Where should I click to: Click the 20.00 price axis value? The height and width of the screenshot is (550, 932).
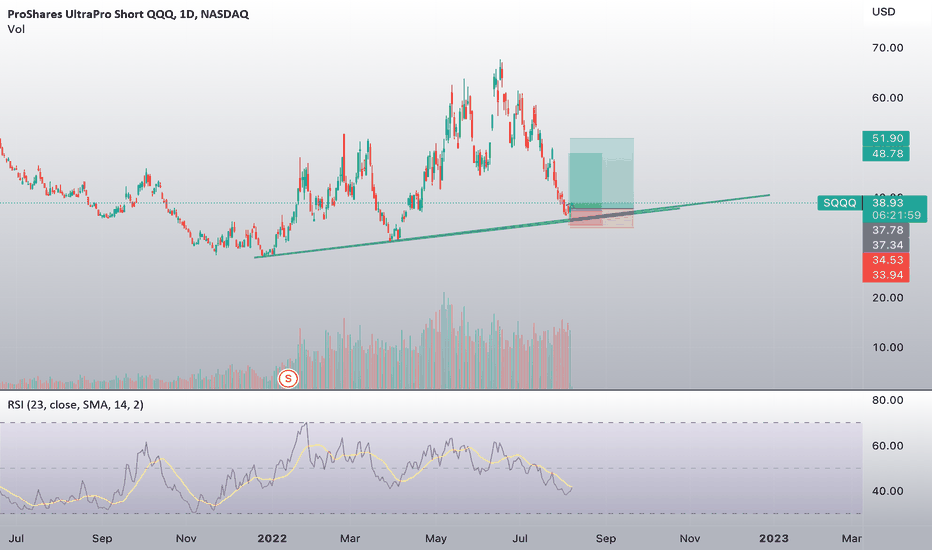[887, 298]
